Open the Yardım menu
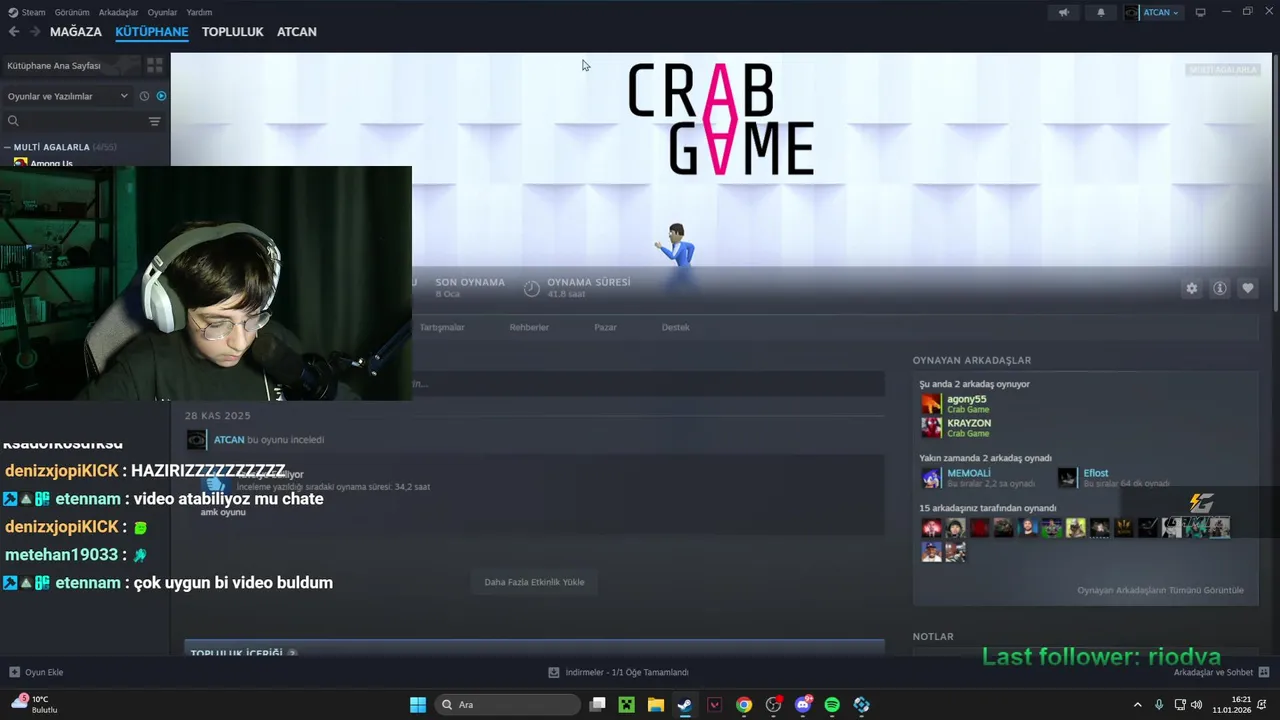This screenshot has width=1280, height=720. (x=199, y=12)
